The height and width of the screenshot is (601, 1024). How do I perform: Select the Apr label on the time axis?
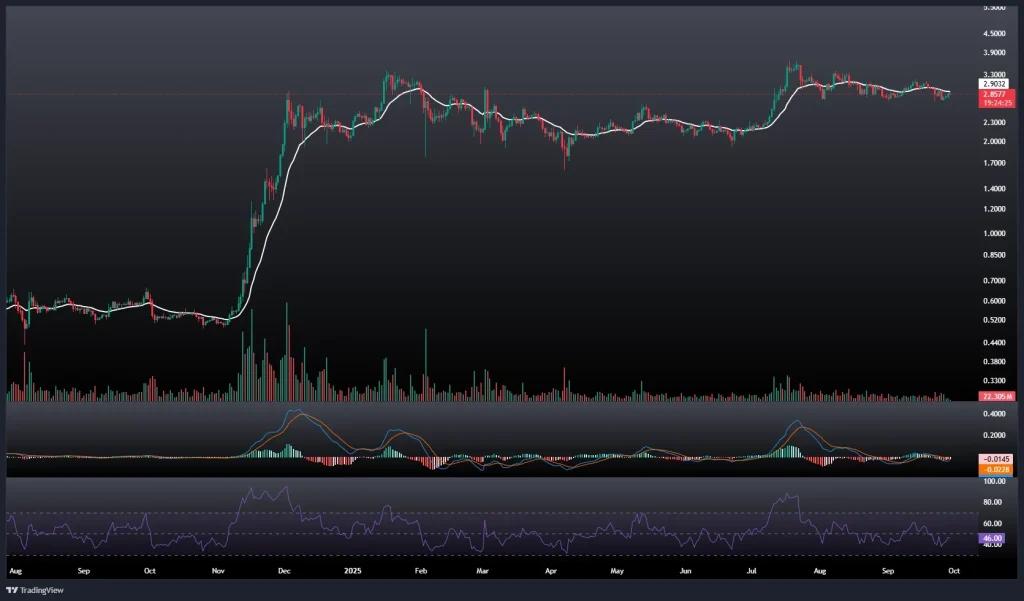coord(550,571)
